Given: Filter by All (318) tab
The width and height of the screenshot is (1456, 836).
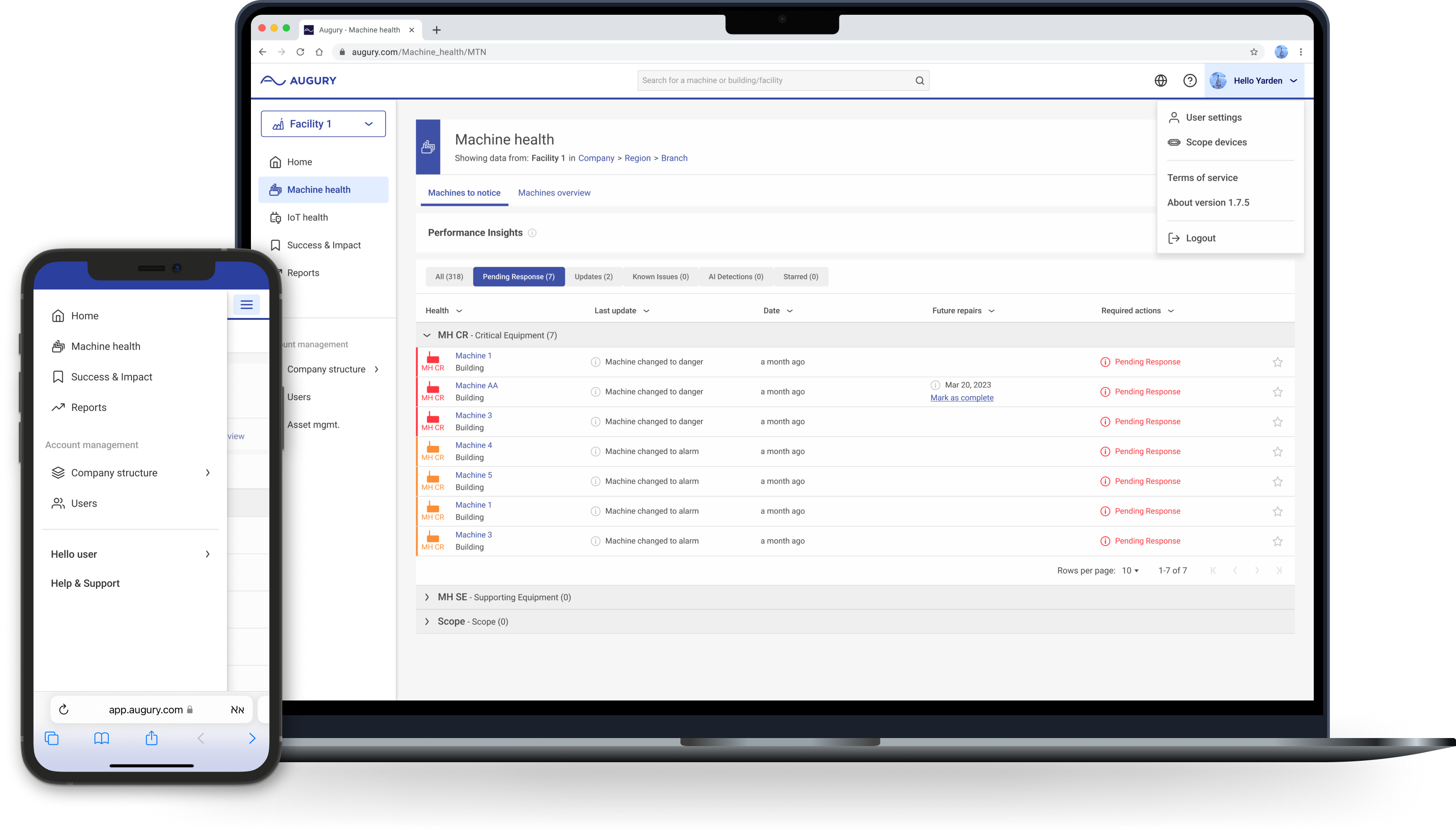Looking at the screenshot, I should click(449, 277).
